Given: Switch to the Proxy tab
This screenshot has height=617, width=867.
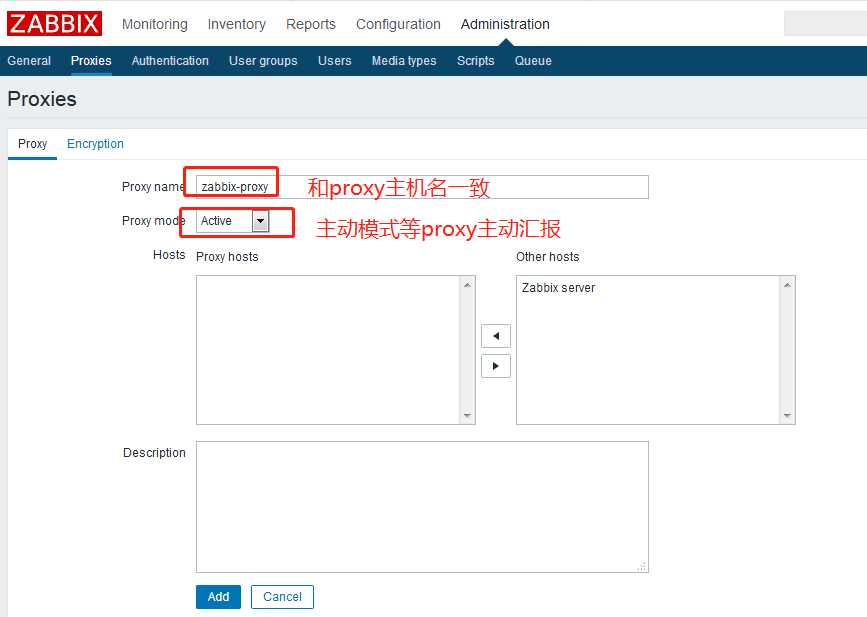Looking at the screenshot, I should tap(32, 144).
